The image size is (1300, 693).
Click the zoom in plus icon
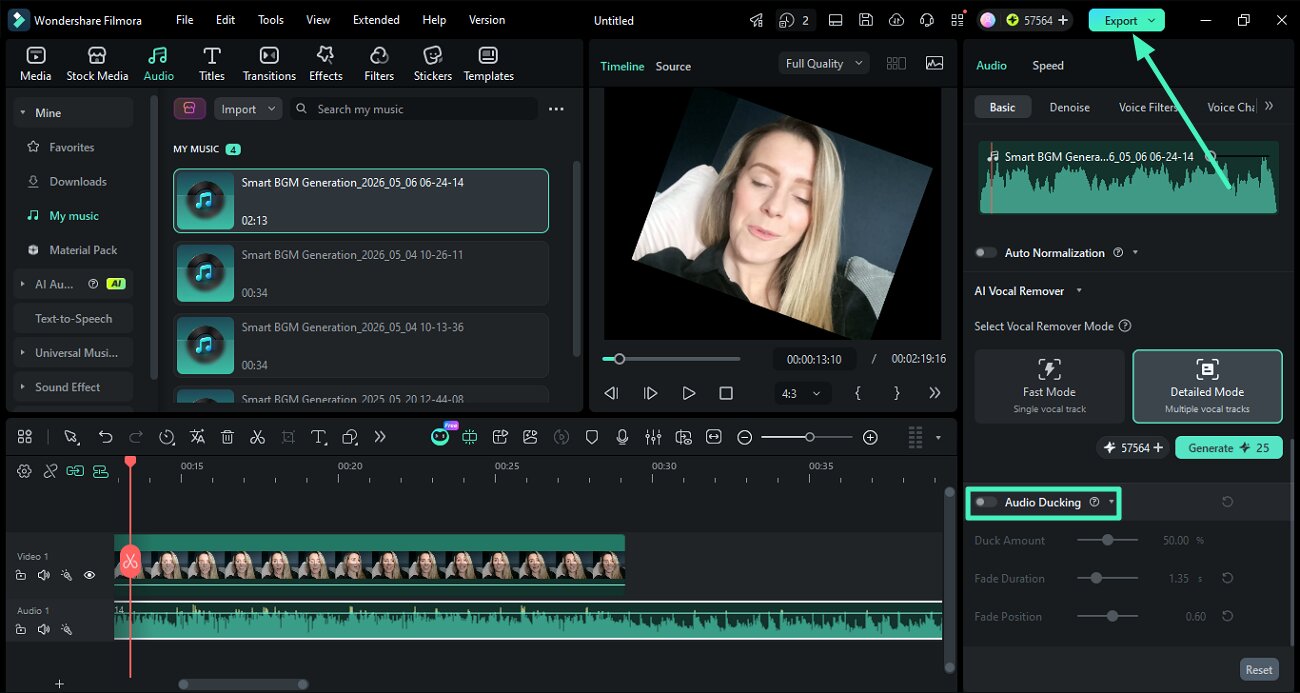pos(870,437)
